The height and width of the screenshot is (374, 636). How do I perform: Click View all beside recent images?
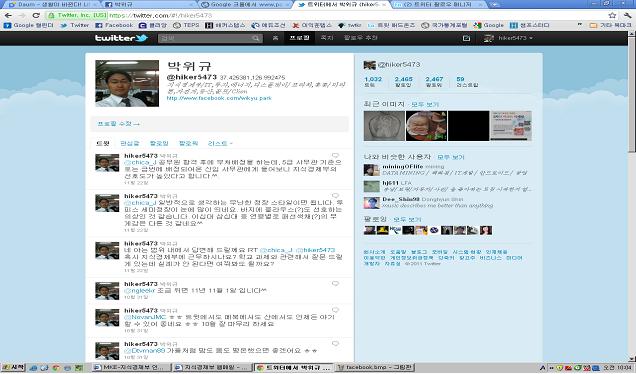[425, 105]
